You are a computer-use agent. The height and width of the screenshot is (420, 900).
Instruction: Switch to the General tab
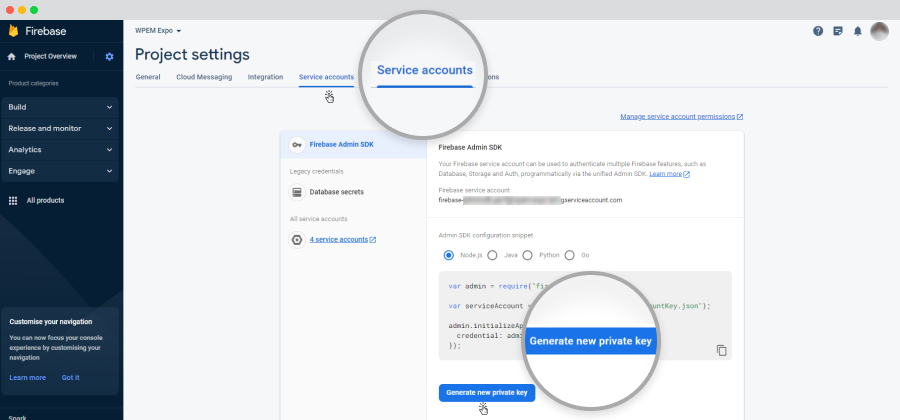[x=148, y=77]
